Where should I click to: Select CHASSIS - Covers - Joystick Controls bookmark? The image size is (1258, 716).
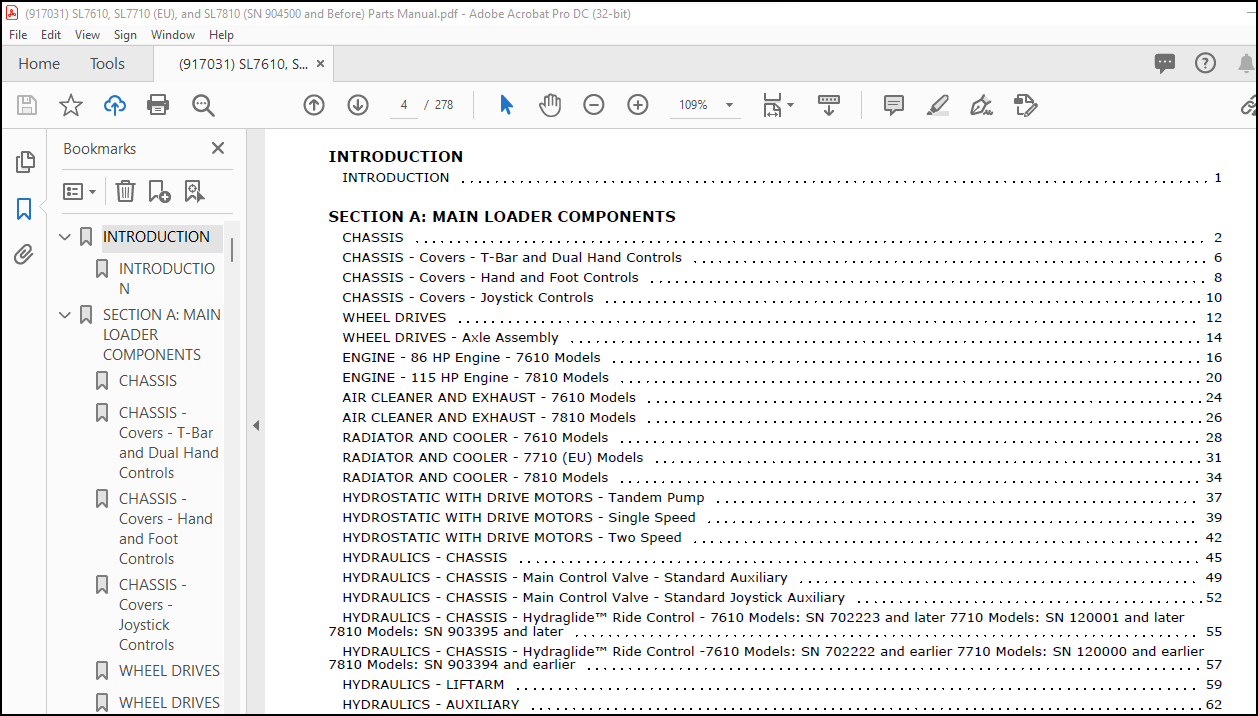[x=153, y=614]
